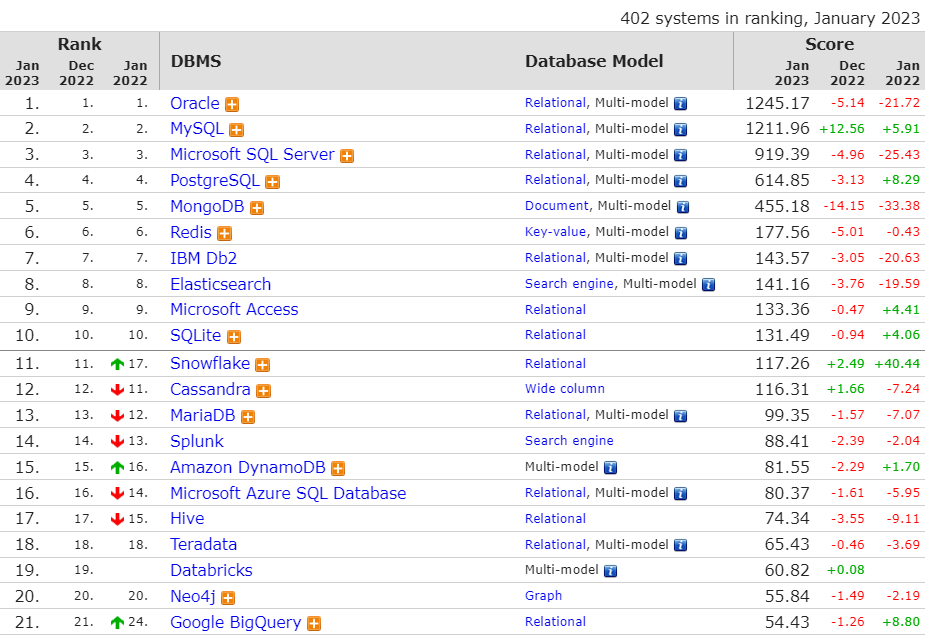Click the score change +40.44
Image resolution: width=930 pixels, height=638 pixels.
(897, 363)
